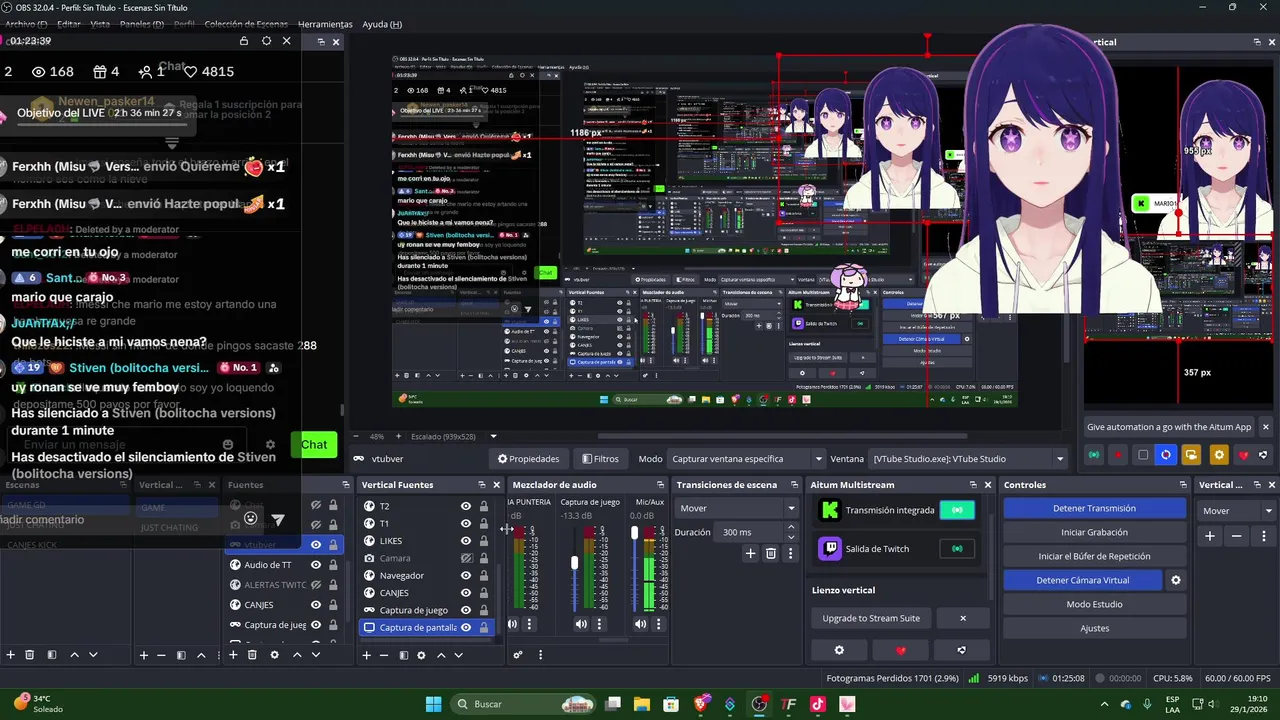This screenshot has width=1280, height=720.
Task: Move source up in Vertical Fuentes panel
Action: [x=440, y=655]
